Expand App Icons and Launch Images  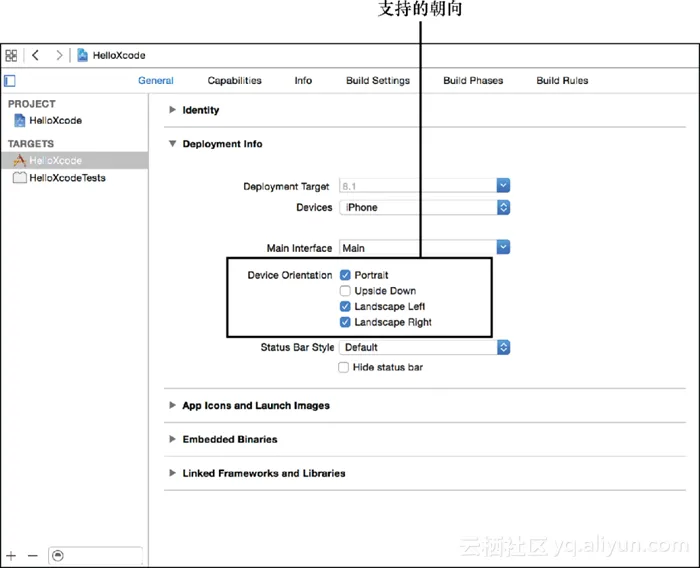tap(172, 405)
